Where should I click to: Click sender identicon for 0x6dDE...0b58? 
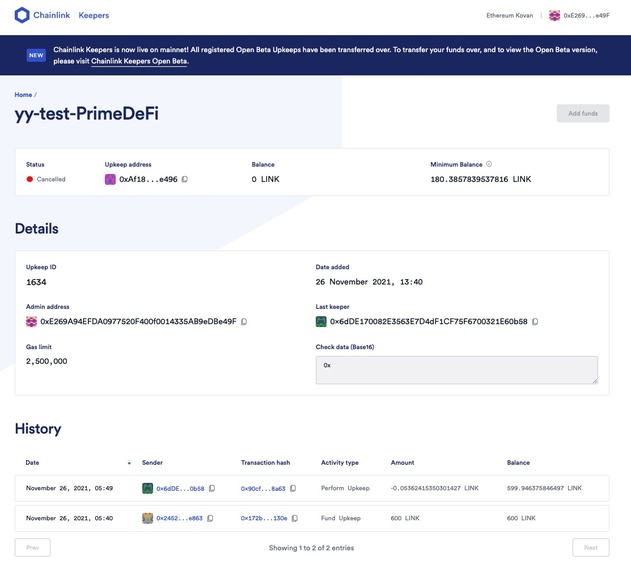(x=147, y=488)
